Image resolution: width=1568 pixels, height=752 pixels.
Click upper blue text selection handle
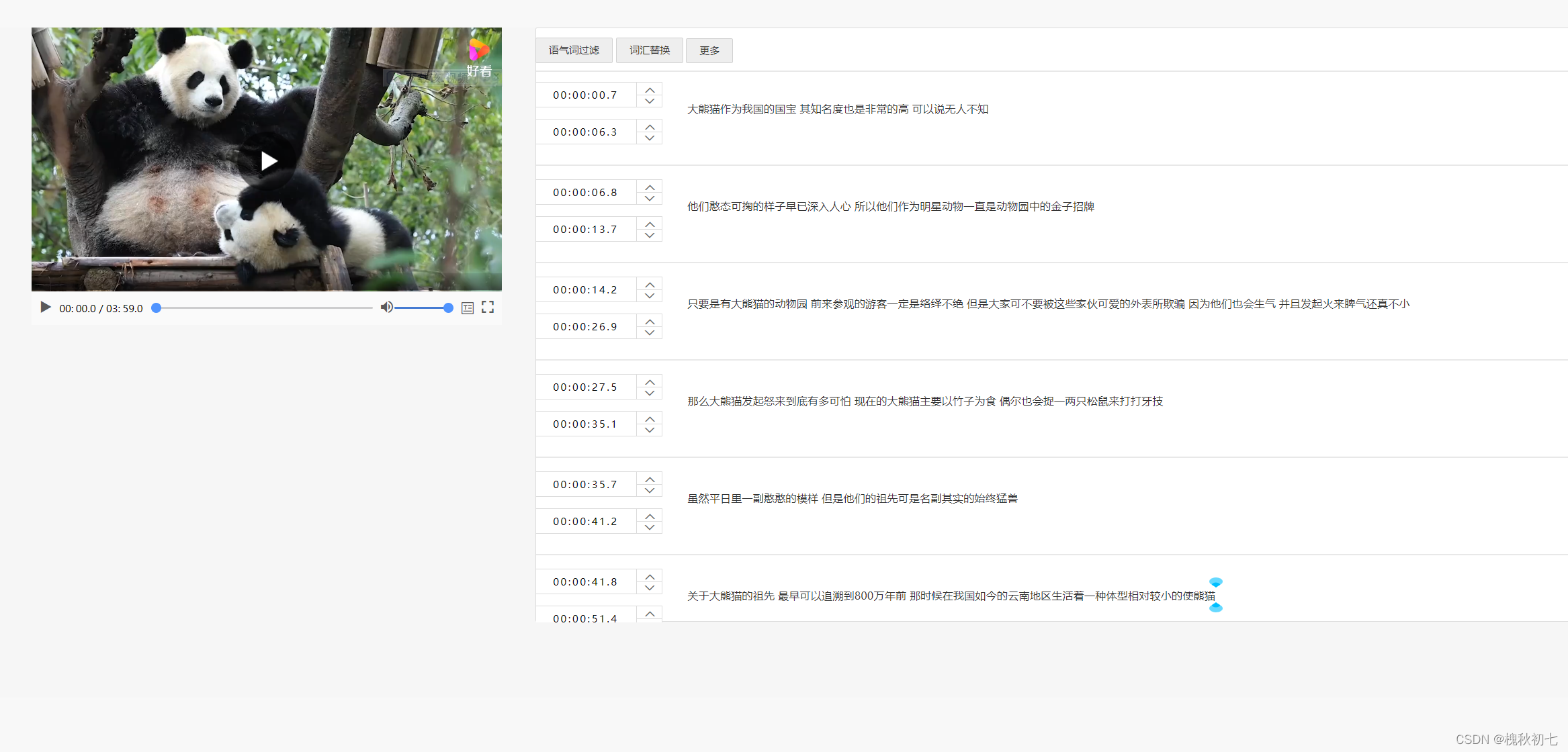point(1215,582)
